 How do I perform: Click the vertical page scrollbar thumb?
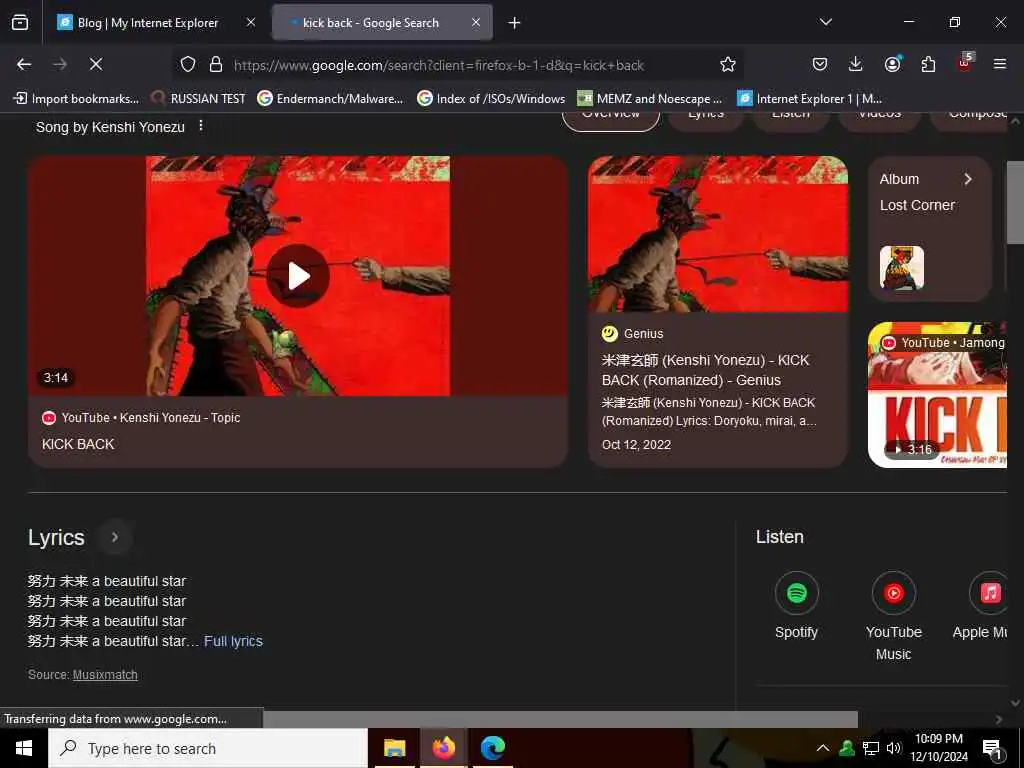point(1015,202)
